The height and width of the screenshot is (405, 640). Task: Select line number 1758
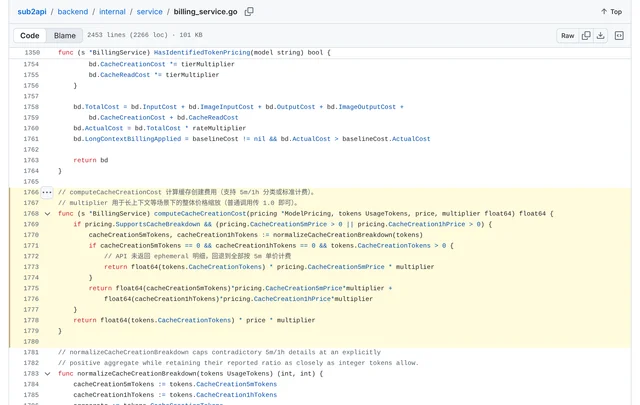tap(31, 107)
